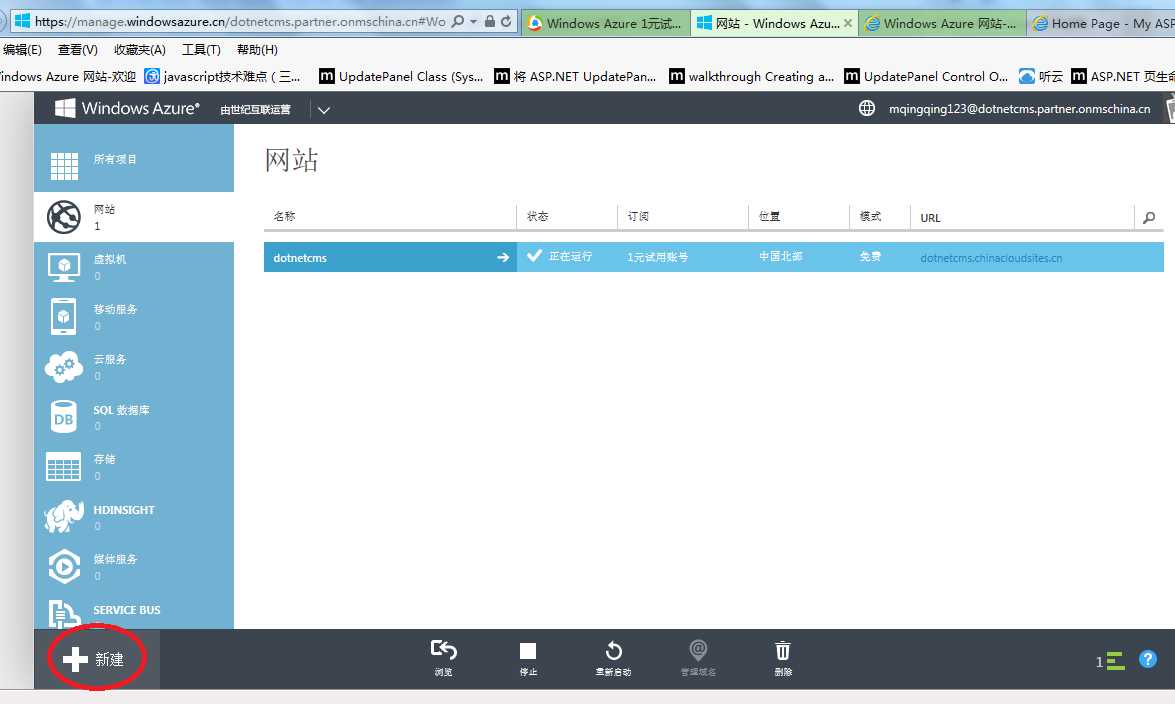Open the dotnetcms.chinacloudsites.cn link
Screen dimensions: 1175x704
[991, 258]
